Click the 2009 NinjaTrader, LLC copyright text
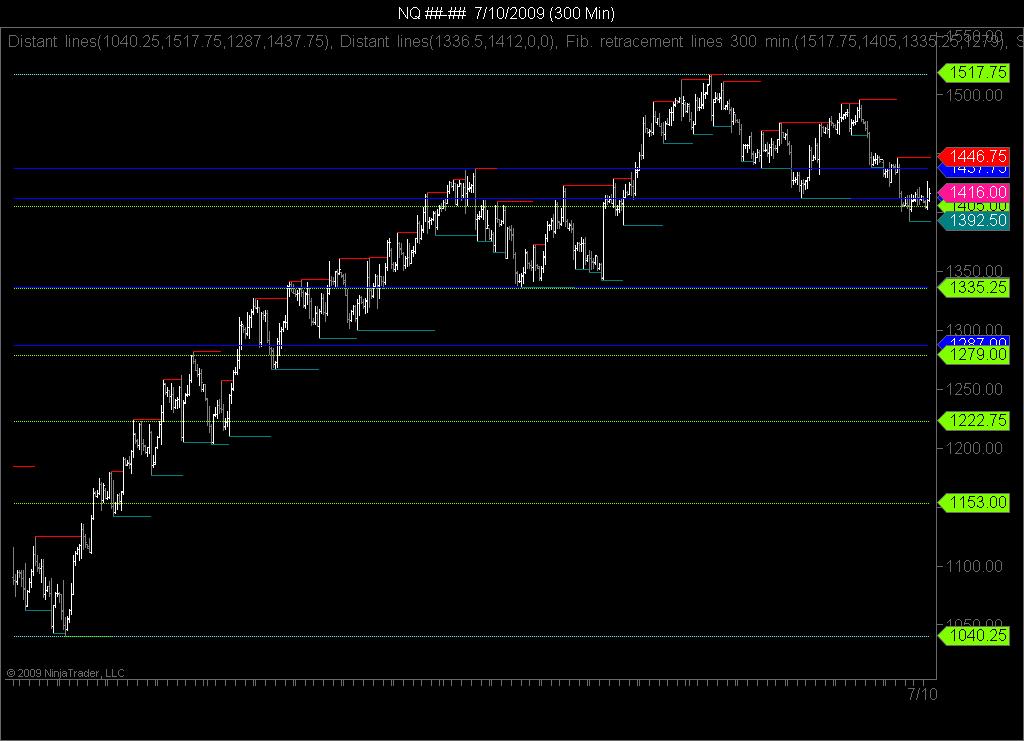Screen dimensions: 1024x741 click(65, 673)
